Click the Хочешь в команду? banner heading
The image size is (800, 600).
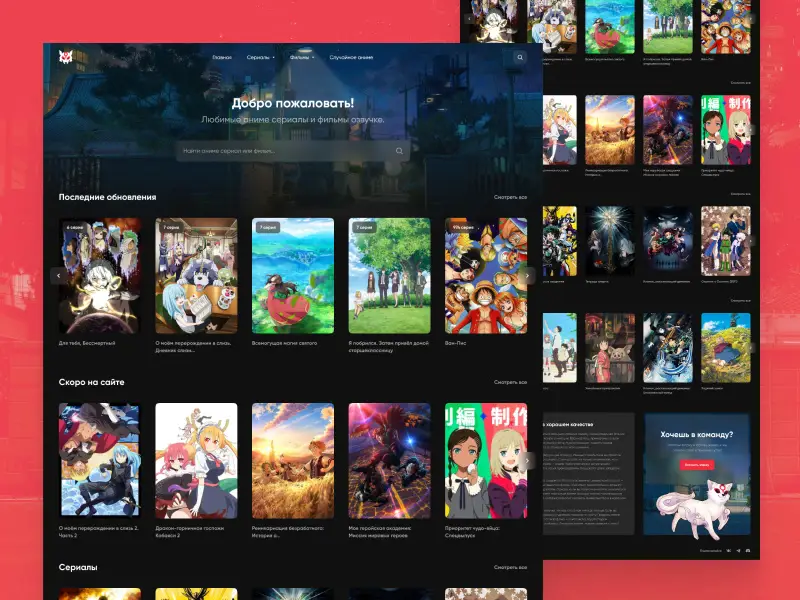[697, 435]
